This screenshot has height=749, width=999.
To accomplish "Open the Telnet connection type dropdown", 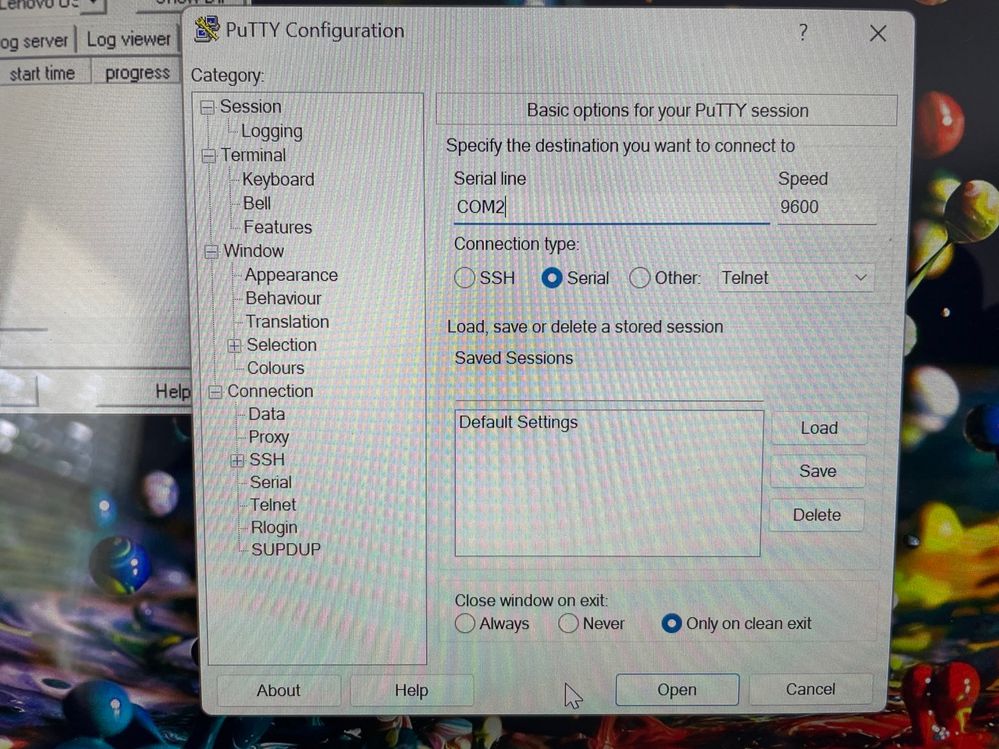I will click(795, 278).
